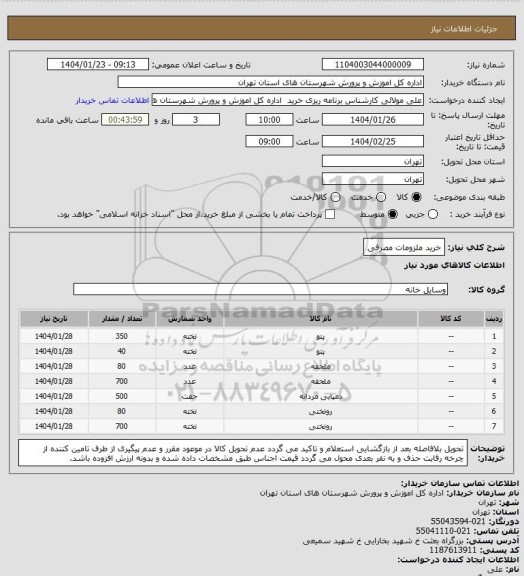Select the جزیی purchase type radio
This screenshot has height=576, width=524.
coord(433,214)
